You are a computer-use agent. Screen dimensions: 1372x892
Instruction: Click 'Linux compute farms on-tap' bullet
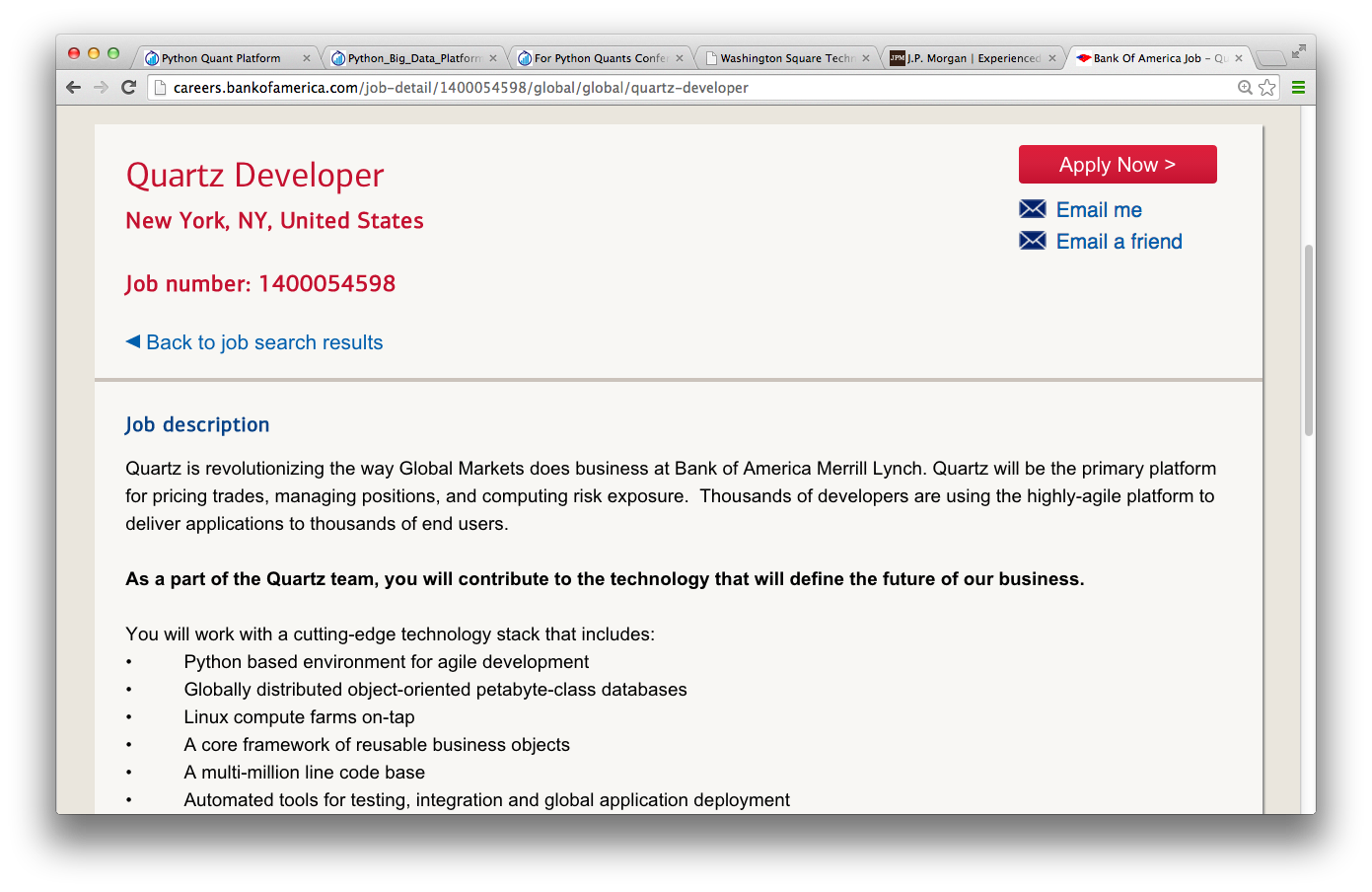tap(299, 717)
